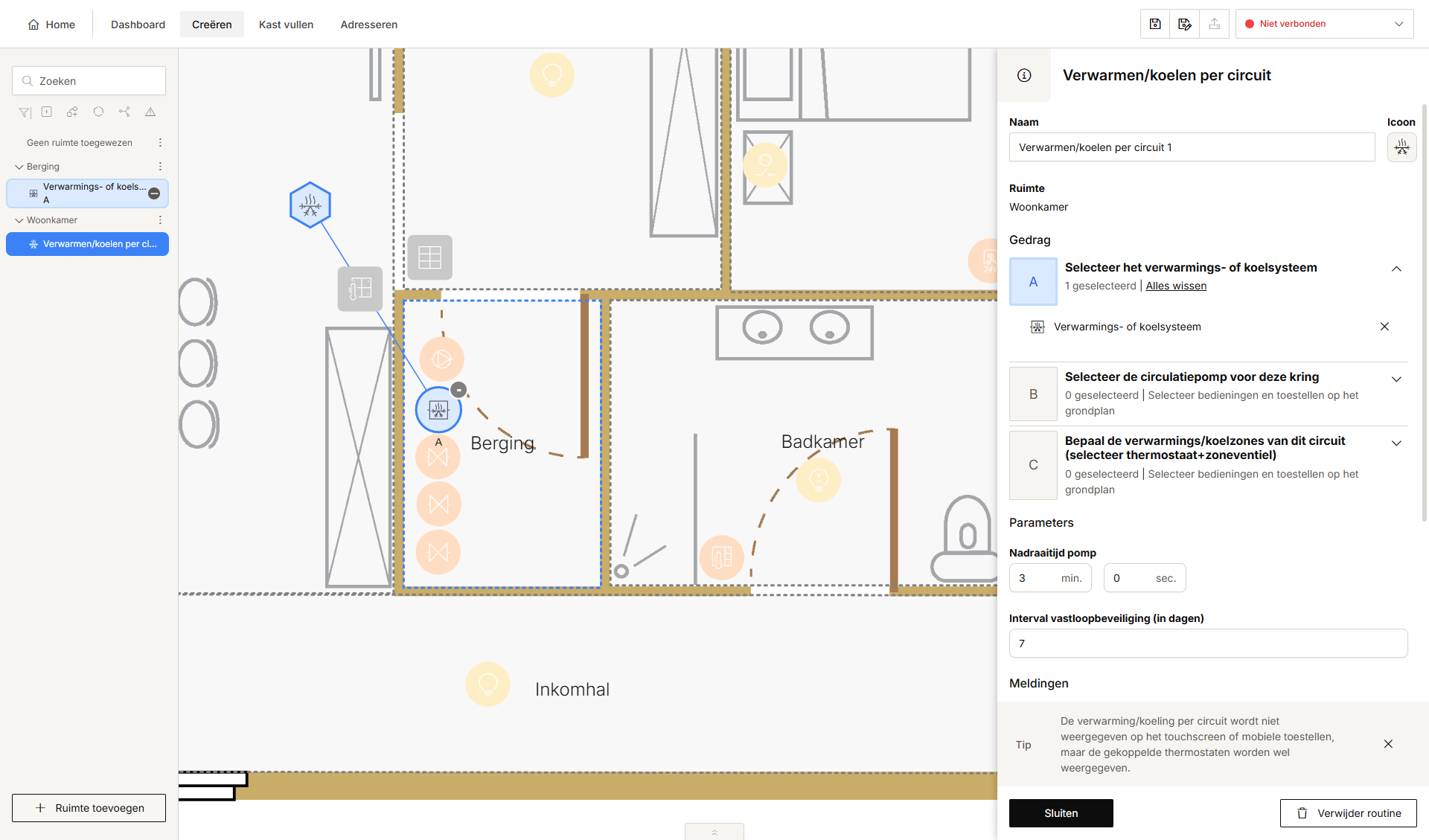Select the blue-circled heating system device in Berging

tap(438, 410)
